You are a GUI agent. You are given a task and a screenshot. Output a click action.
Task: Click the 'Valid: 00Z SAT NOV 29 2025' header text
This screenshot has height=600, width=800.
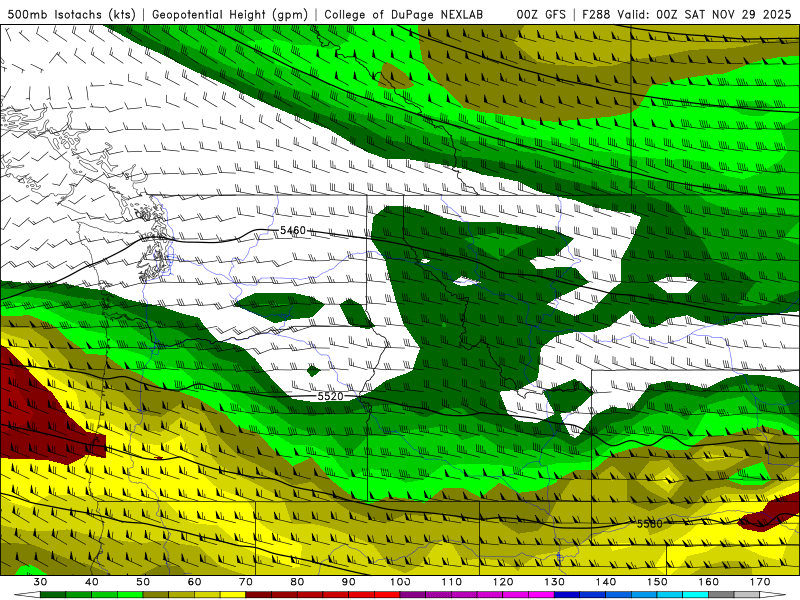705,14
